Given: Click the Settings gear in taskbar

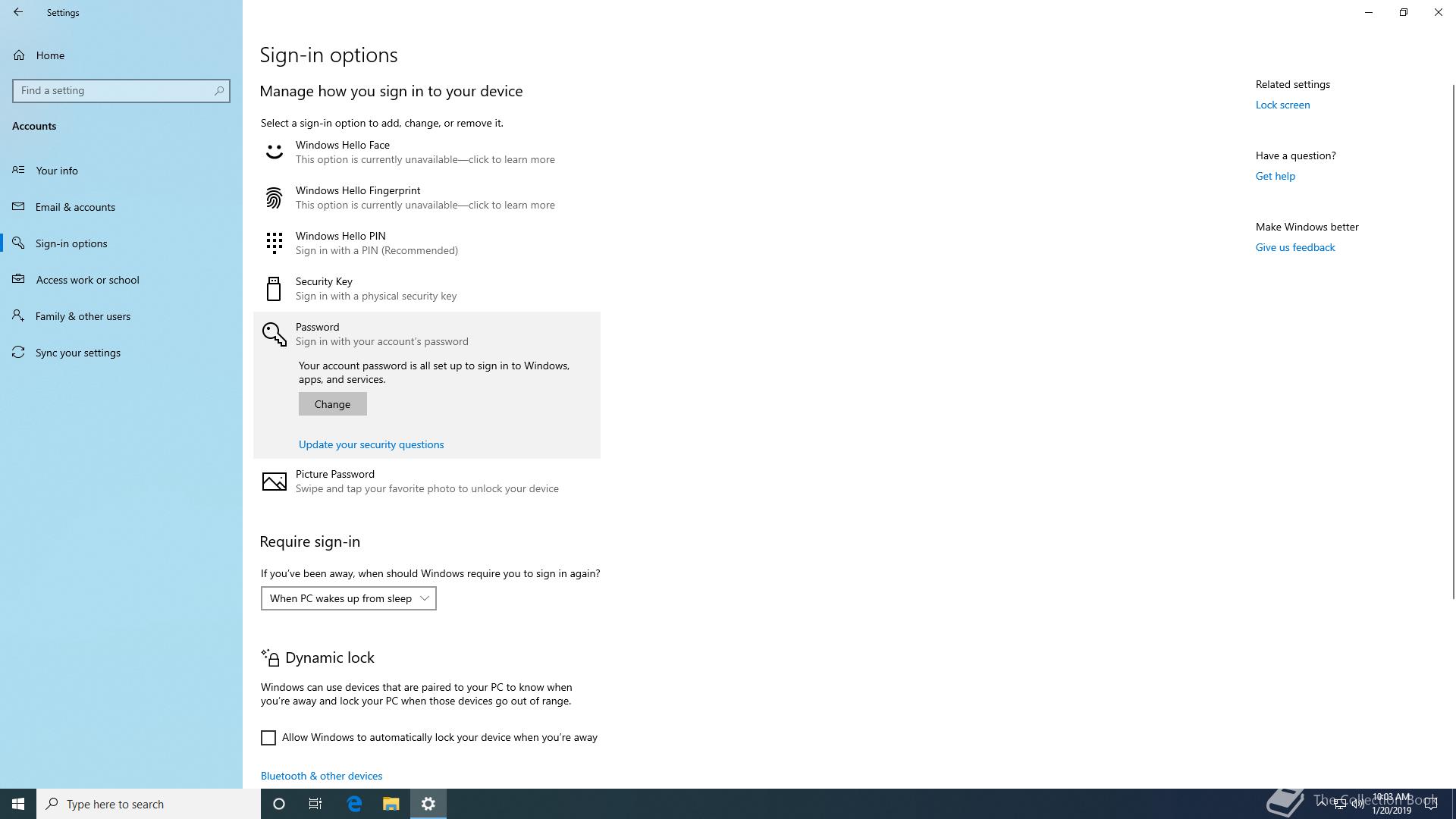Looking at the screenshot, I should (x=428, y=804).
